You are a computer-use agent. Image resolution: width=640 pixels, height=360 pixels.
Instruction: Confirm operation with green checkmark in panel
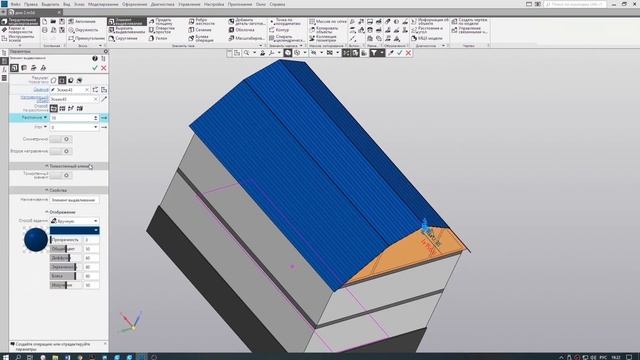pyautogui.click(x=95, y=68)
